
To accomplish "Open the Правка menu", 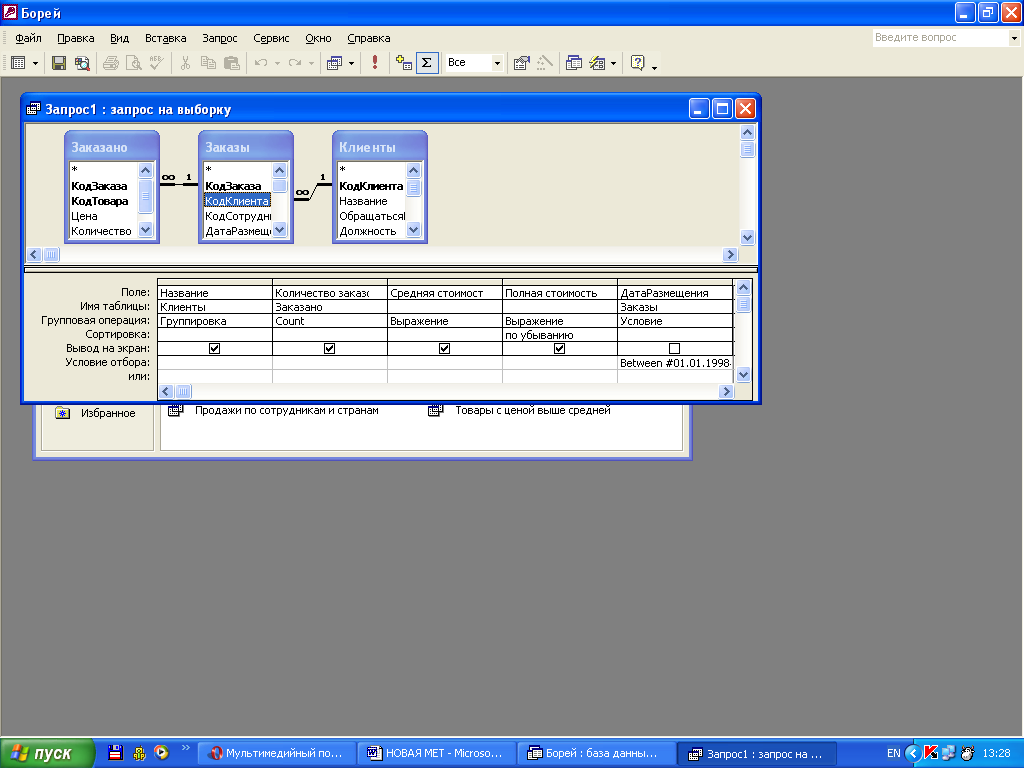I will tap(76, 38).
